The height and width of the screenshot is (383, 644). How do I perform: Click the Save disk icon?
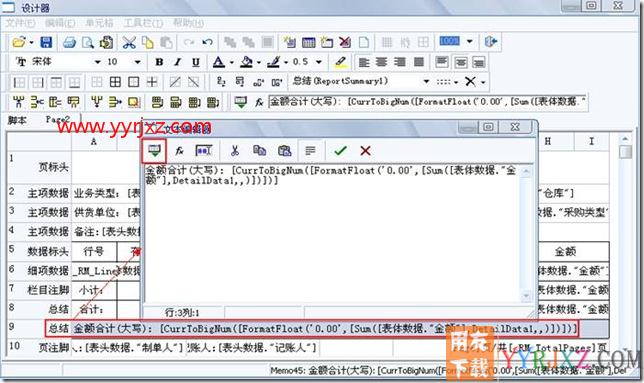click(x=46, y=42)
